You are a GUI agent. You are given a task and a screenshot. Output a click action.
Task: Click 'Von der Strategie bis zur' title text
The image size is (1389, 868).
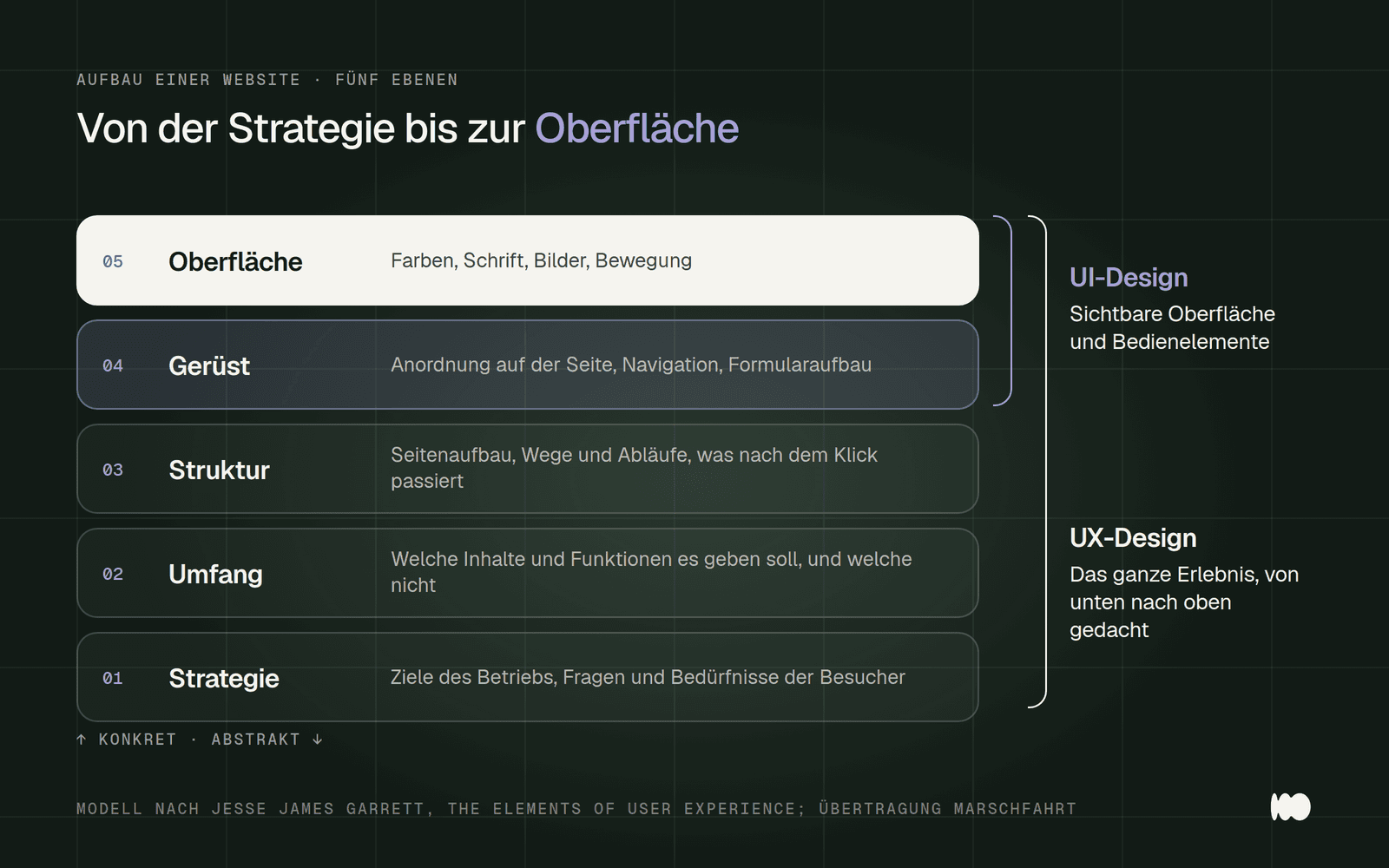301,128
